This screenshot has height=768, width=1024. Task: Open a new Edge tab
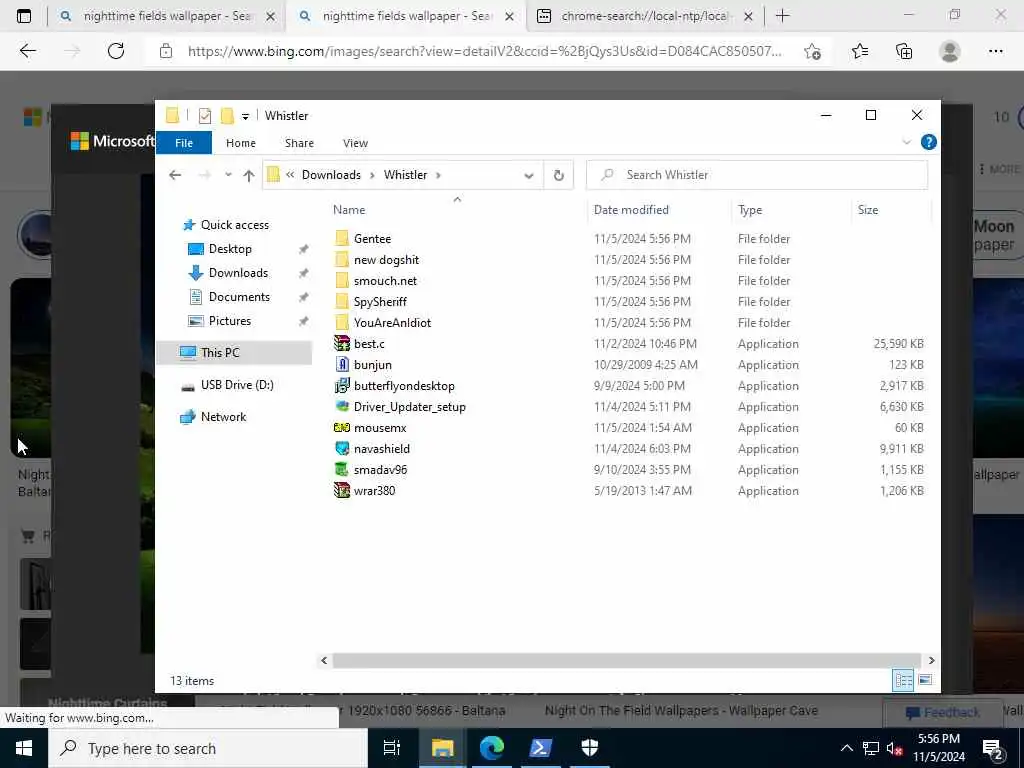(782, 16)
